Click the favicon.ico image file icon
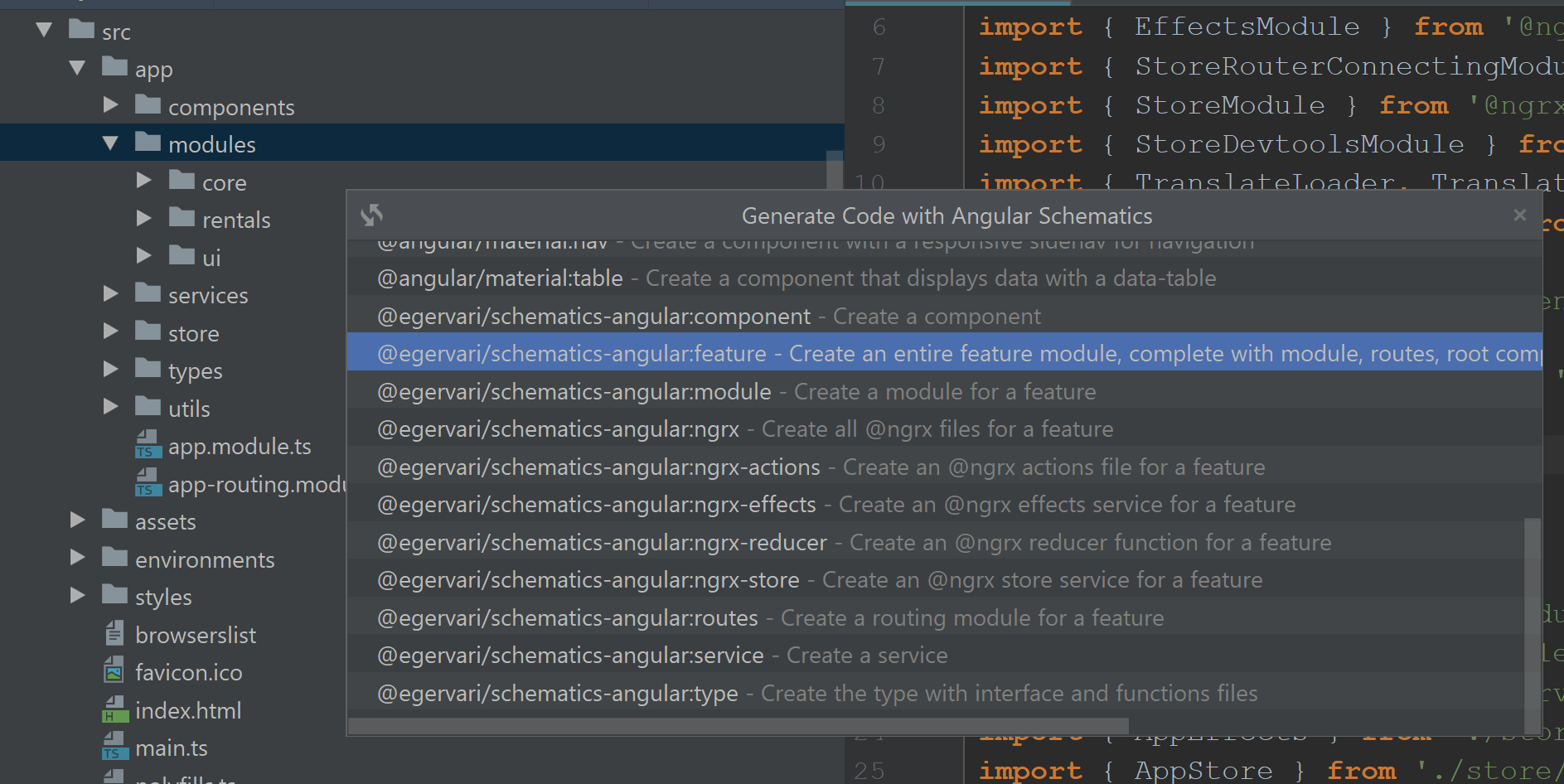 [114, 670]
